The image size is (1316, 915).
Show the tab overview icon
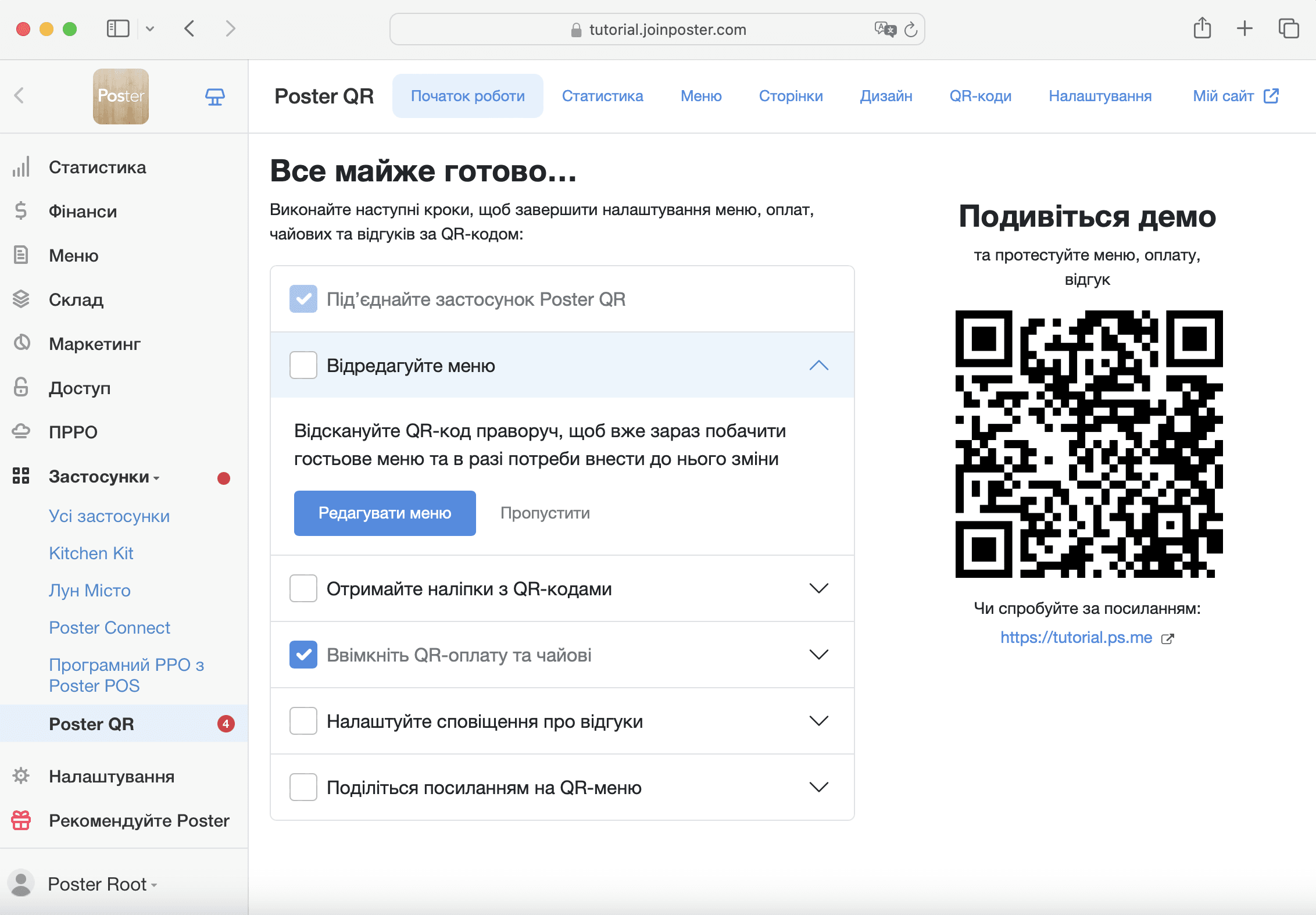1289,28
